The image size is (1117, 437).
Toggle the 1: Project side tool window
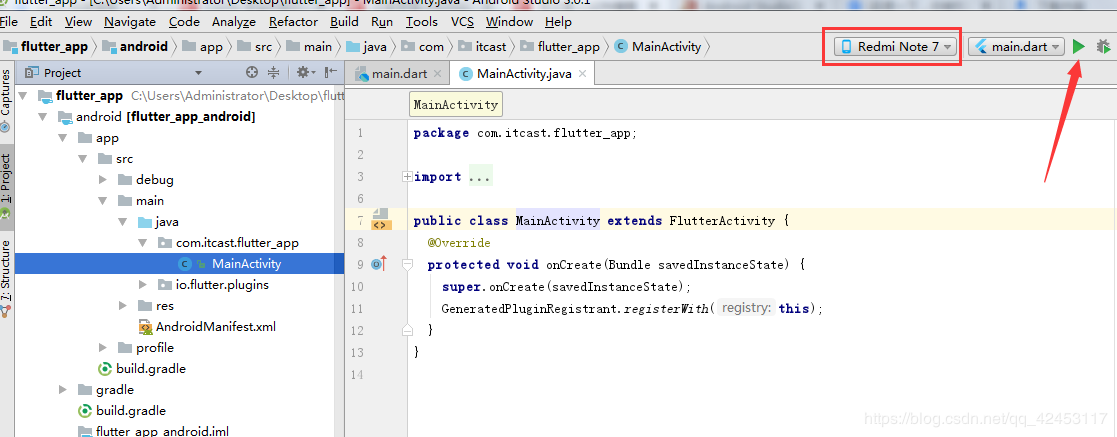pyautogui.click(x=6, y=185)
